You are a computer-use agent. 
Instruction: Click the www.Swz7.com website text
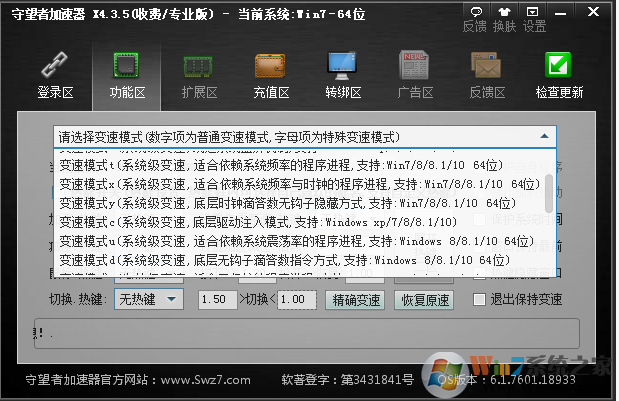click(x=205, y=380)
